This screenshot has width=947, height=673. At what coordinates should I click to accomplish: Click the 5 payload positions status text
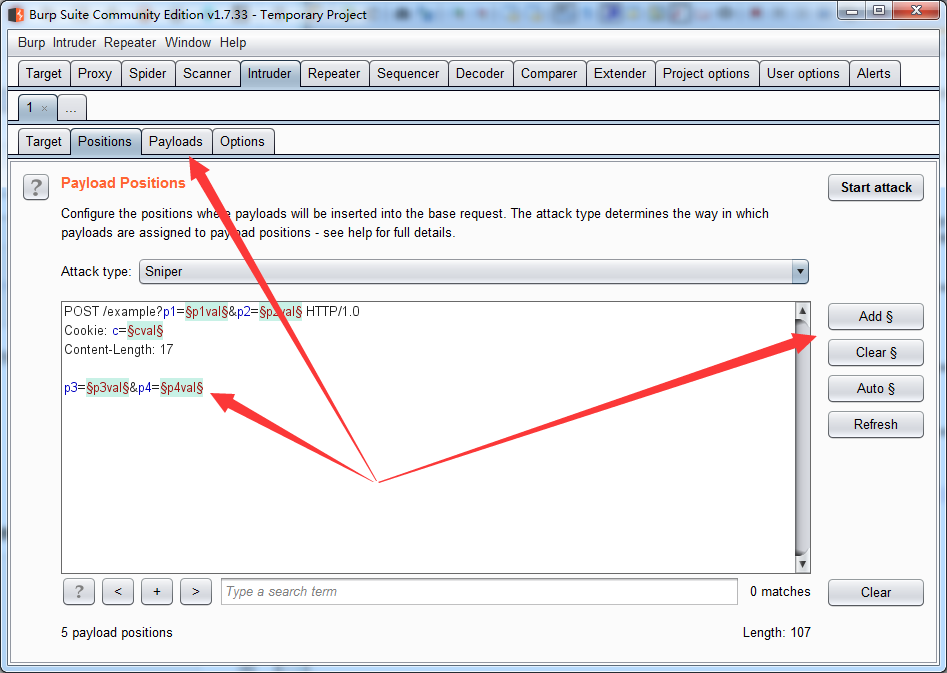point(117,633)
